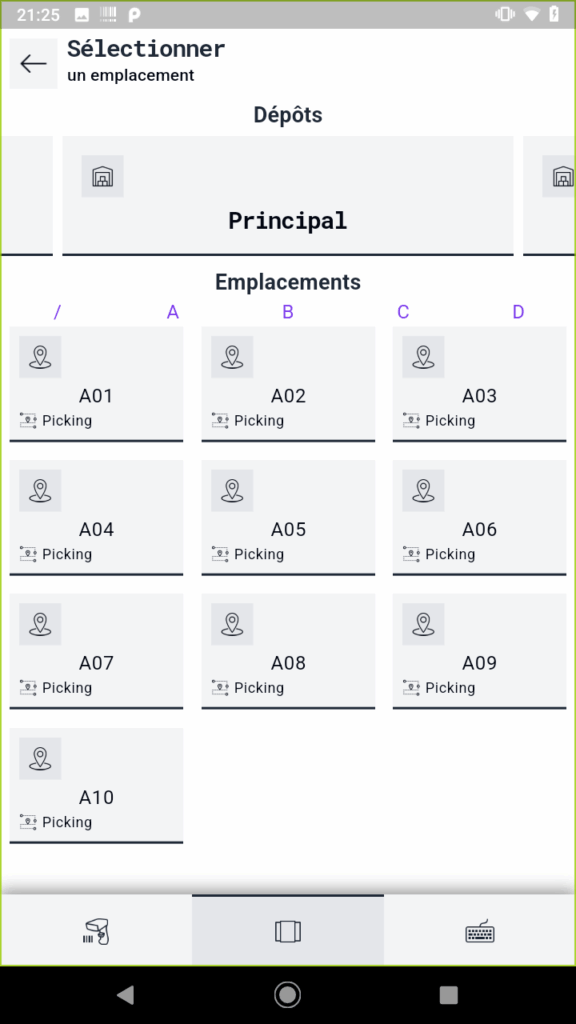This screenshot has width=576, height=1024.
Task: Filter locations by letter A
Action: (x=172, y=312)
